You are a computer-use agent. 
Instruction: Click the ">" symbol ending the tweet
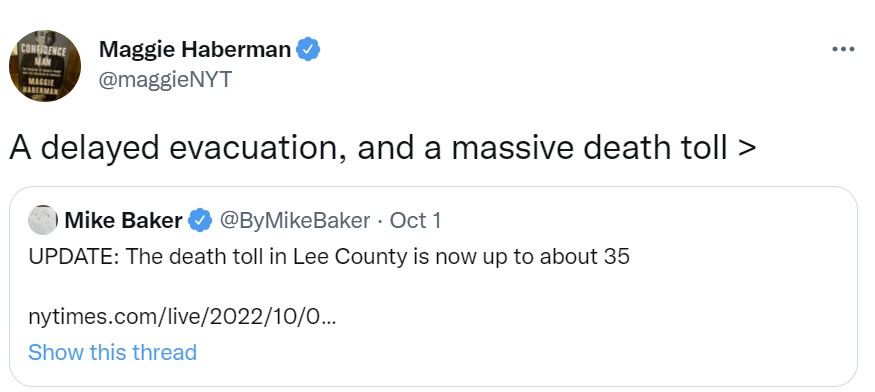pos(747,149)
